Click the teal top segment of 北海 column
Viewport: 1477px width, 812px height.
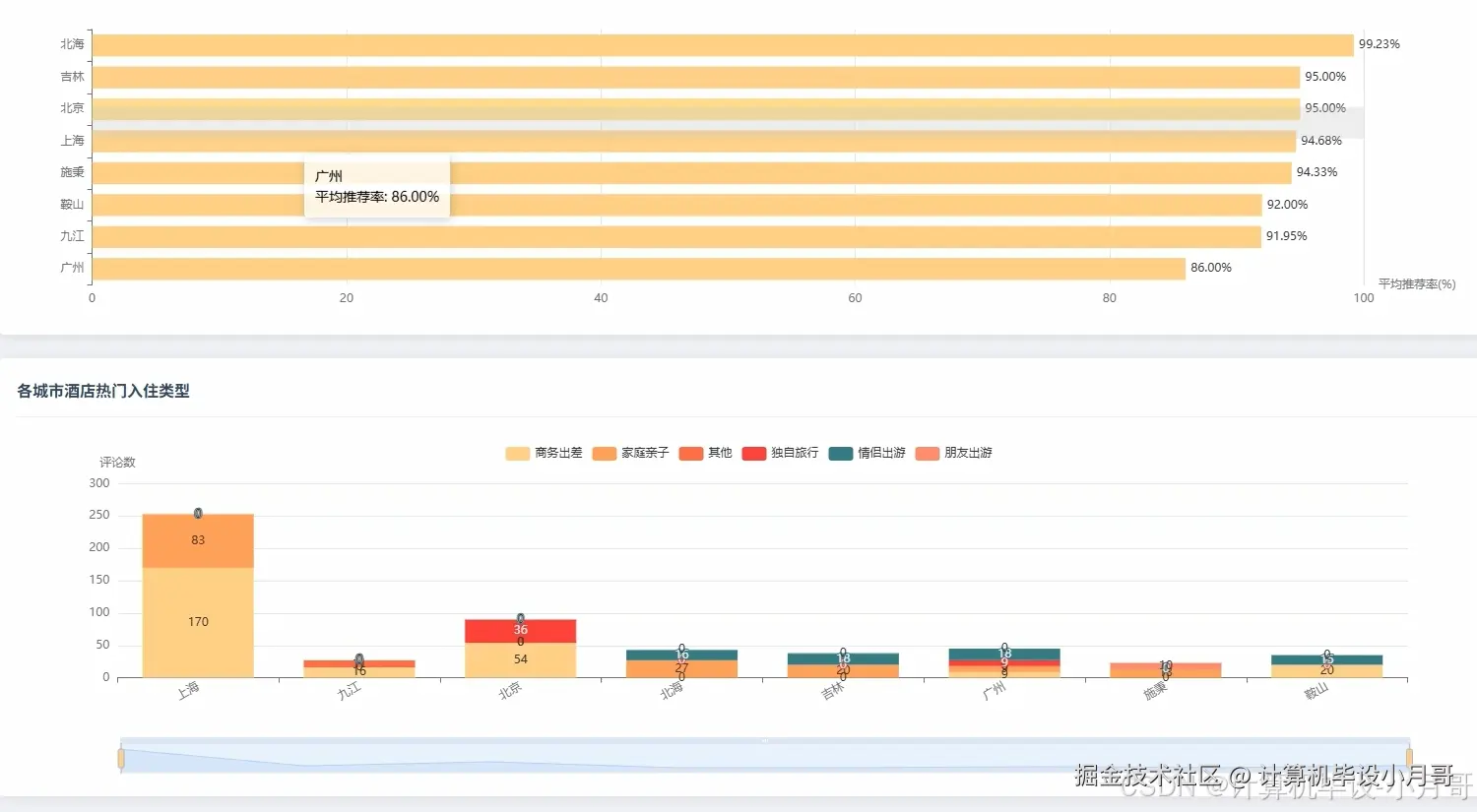pos(682,655)
